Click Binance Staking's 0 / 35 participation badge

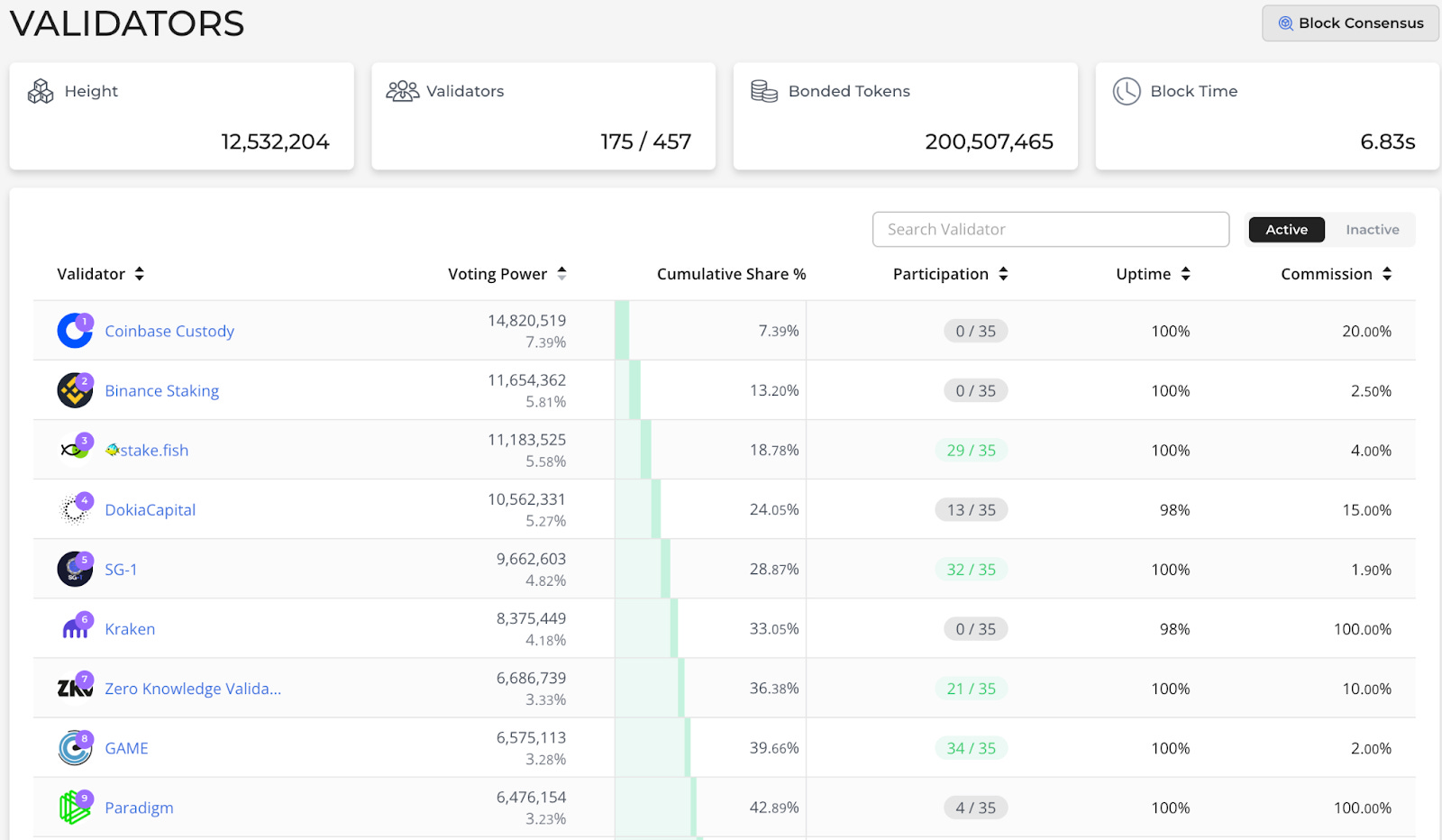tap(976, 390)
